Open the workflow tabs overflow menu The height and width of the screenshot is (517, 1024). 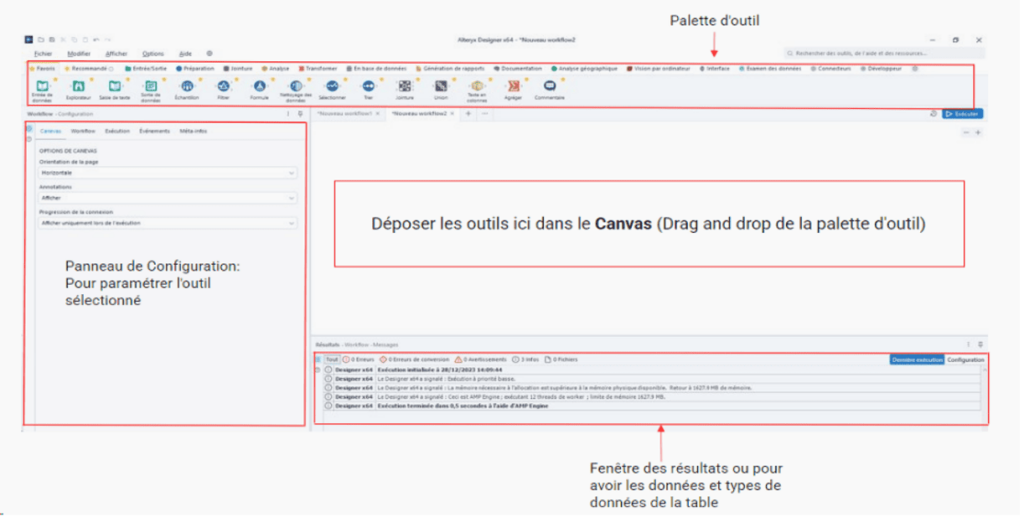pos(485,114)
